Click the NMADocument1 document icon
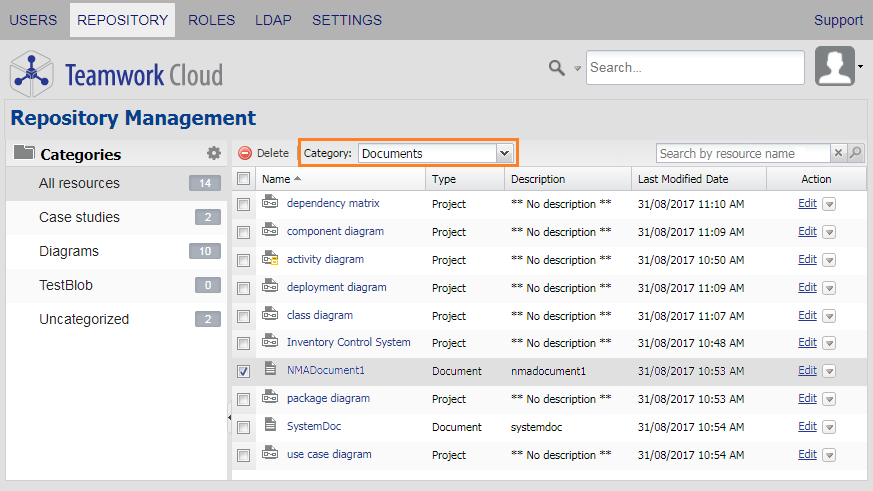This screenshot has height=491, width=873. 270,369
